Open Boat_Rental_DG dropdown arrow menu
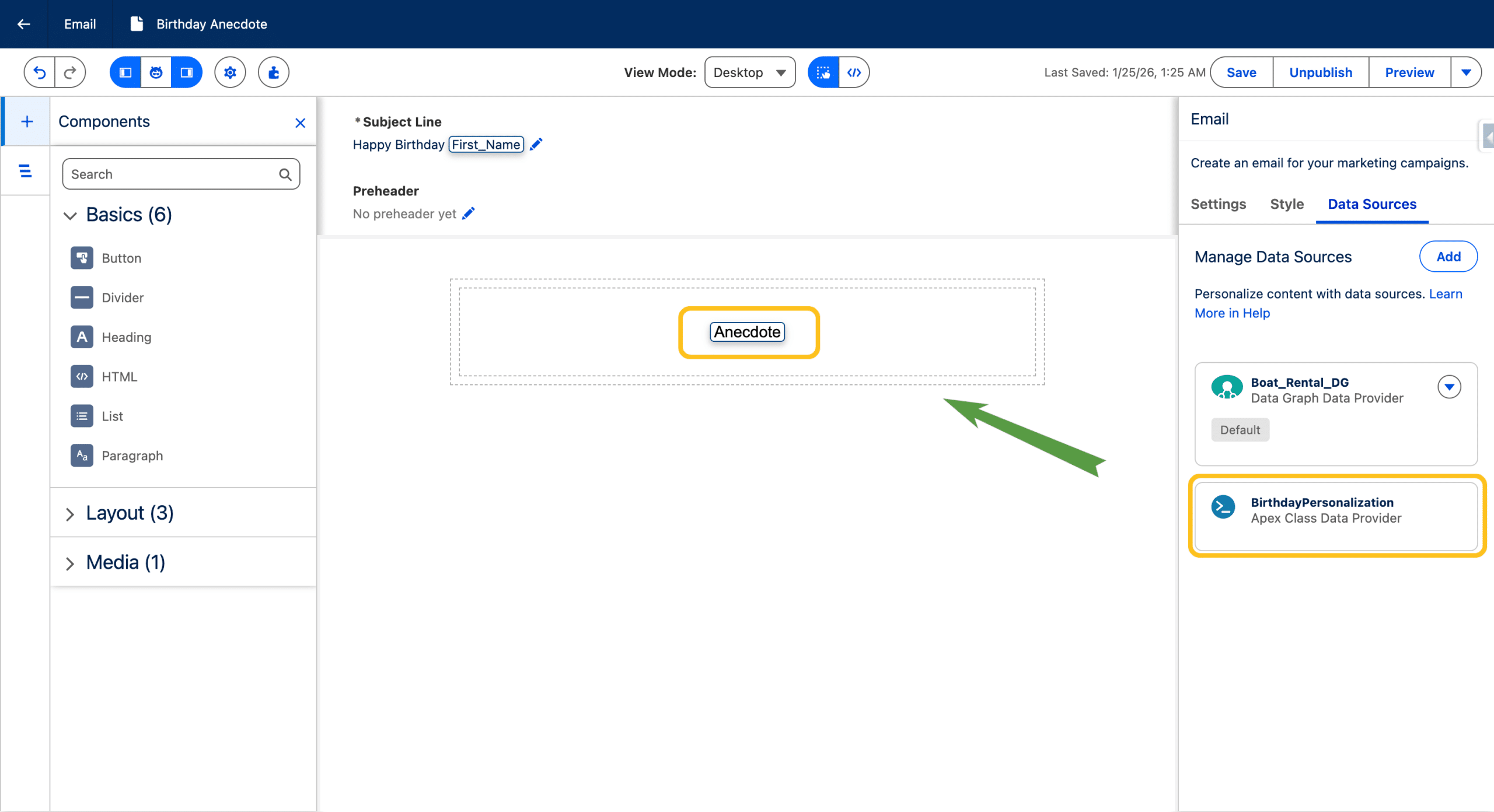 [1449, 387]
